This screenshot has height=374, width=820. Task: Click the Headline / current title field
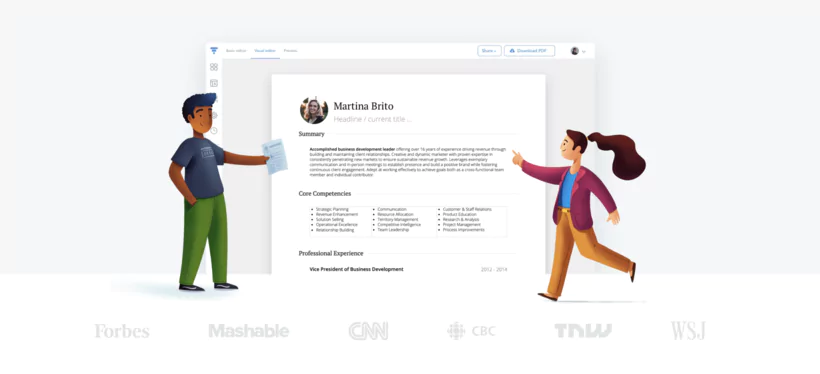(x=373, y=119)
